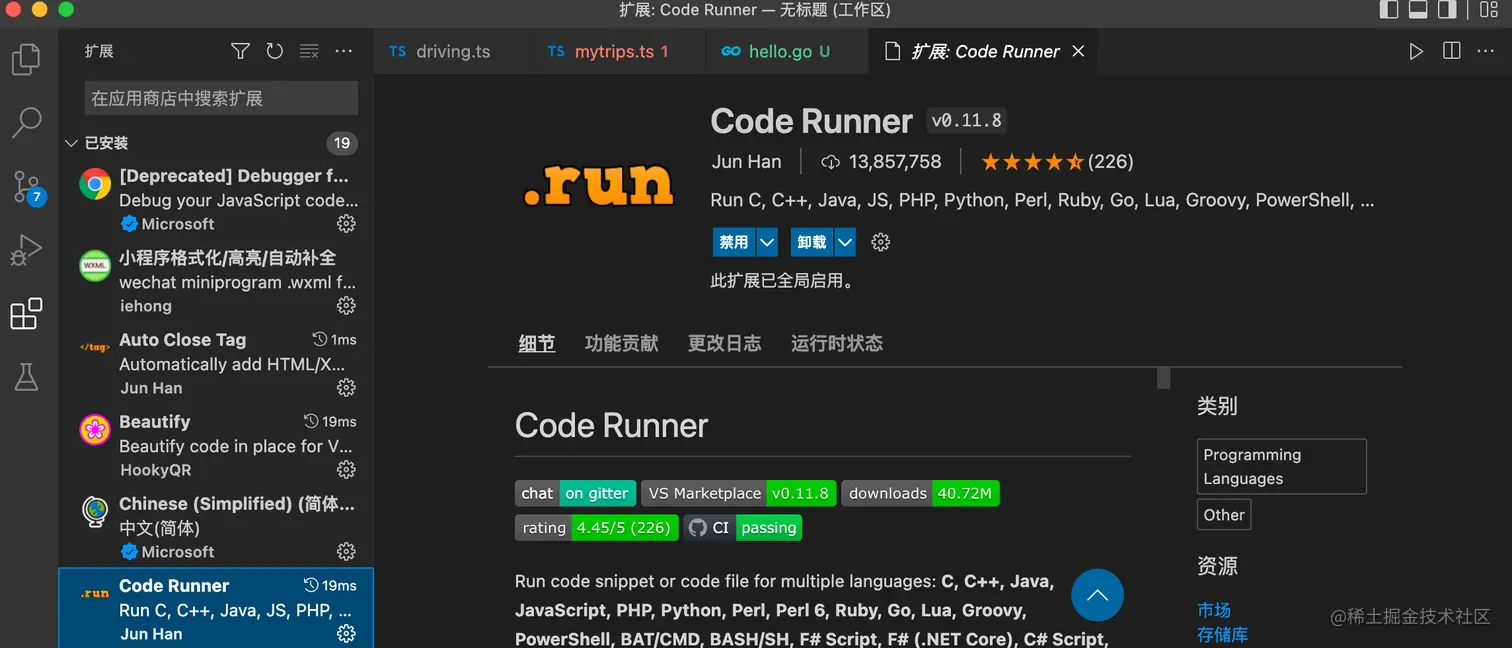Refresh the extensions list
Screen dimensions: 1512x648
275,51
